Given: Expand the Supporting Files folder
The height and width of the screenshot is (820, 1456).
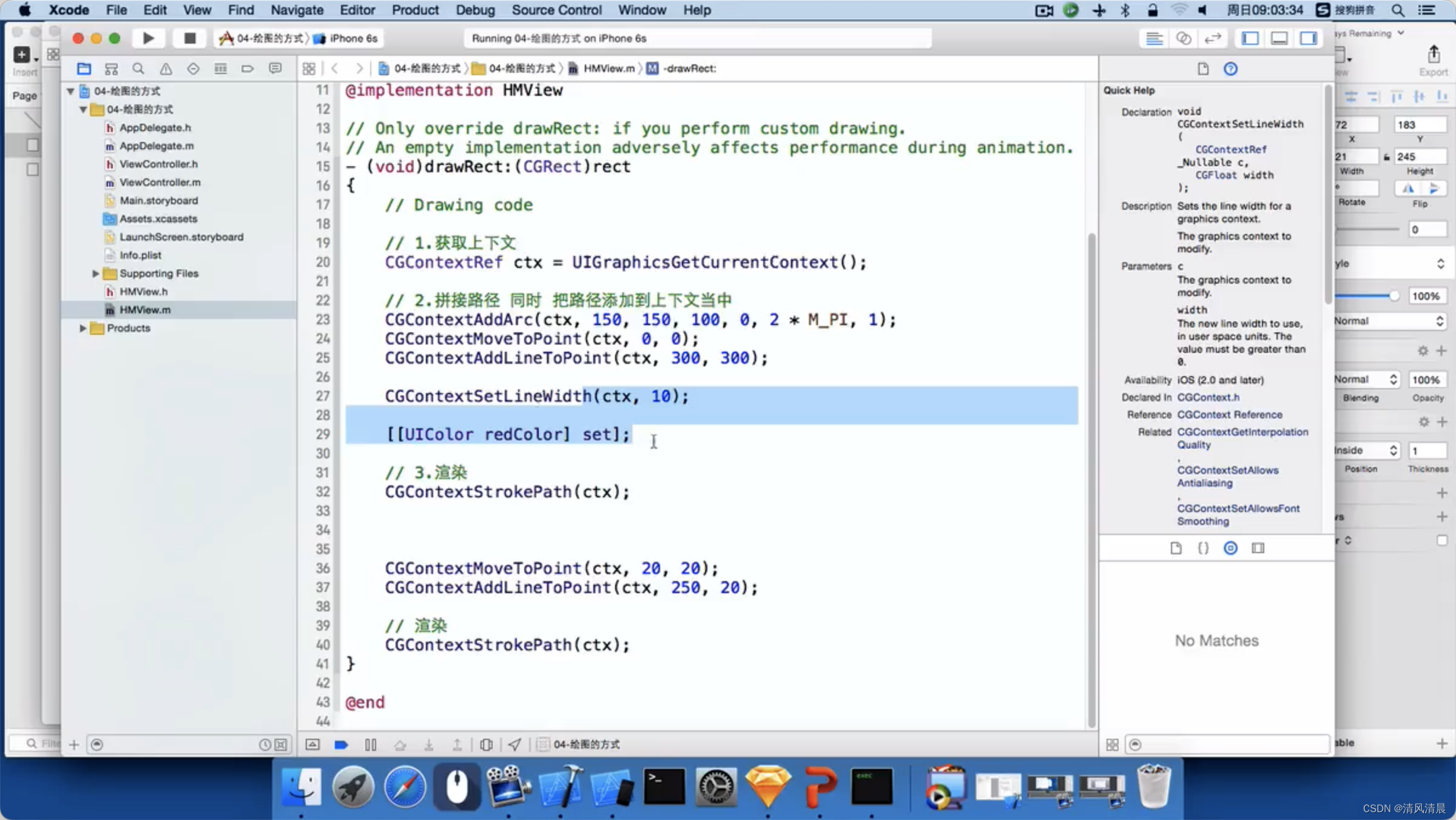Looking at the screenshot, I should [95, 274].
